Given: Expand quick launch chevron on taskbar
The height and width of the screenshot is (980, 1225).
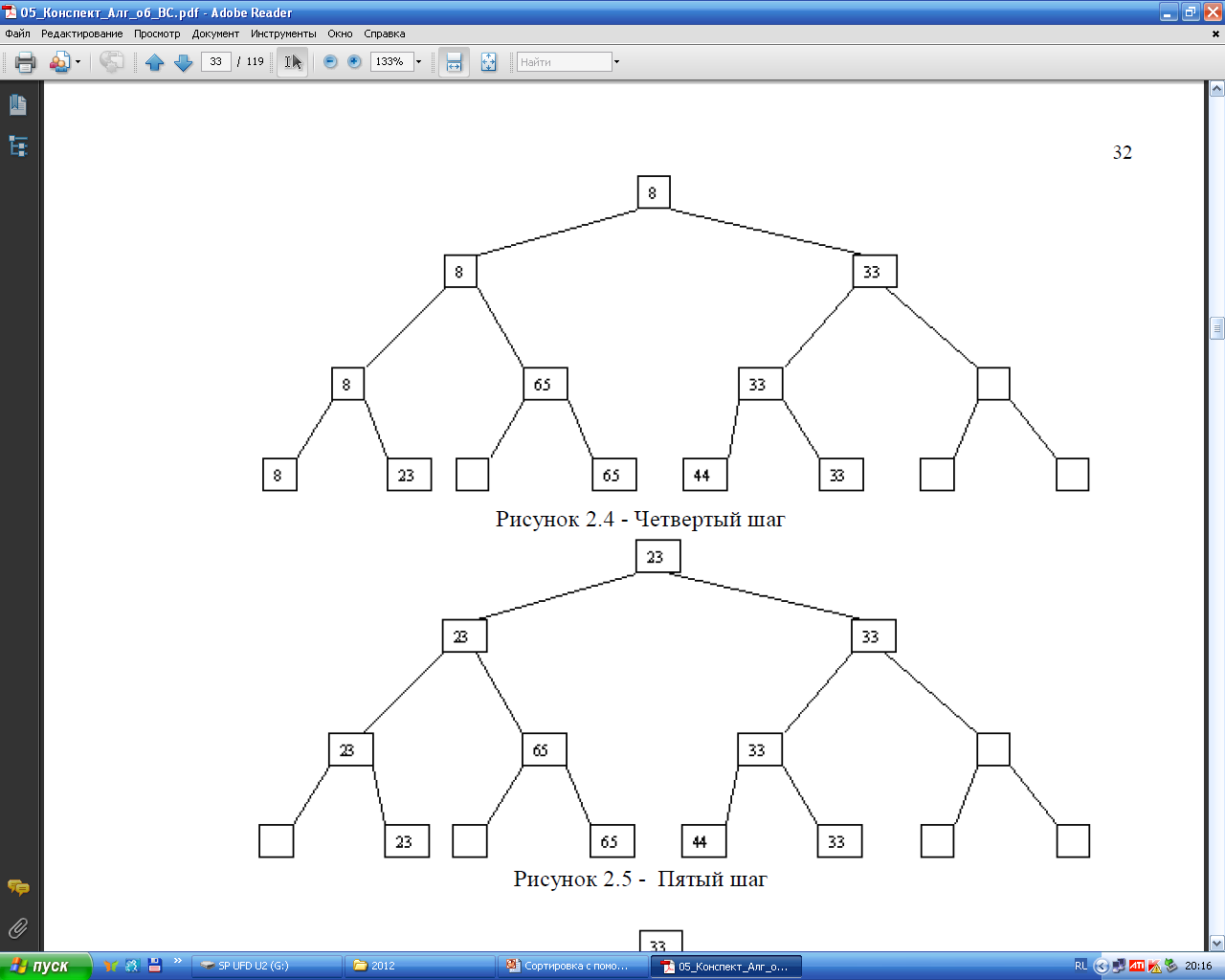Looking at the screenshot, I should pos(178,962).
